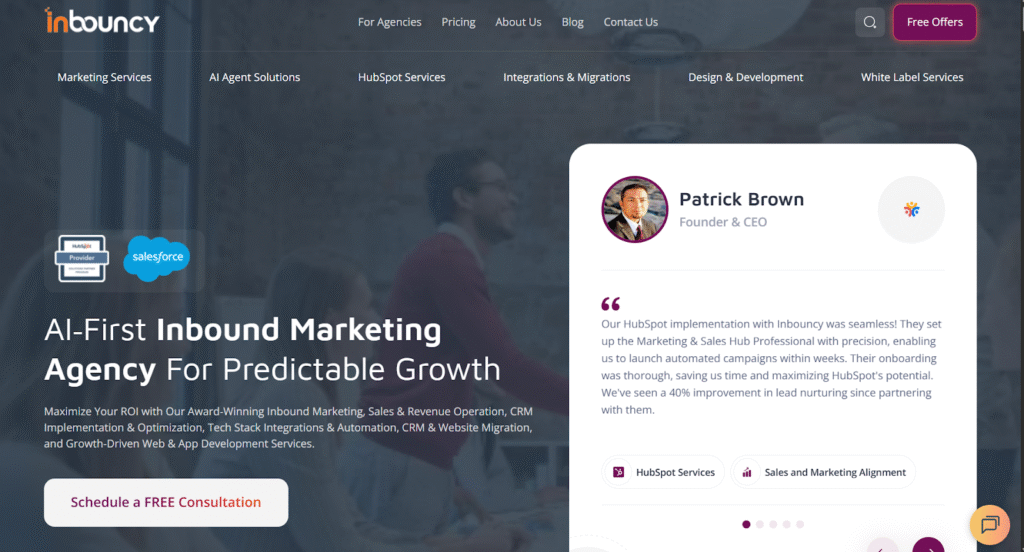Viewport: 1024px width, 552px height.
Task: Select the second carousel dot
Action: click(760, 524)
